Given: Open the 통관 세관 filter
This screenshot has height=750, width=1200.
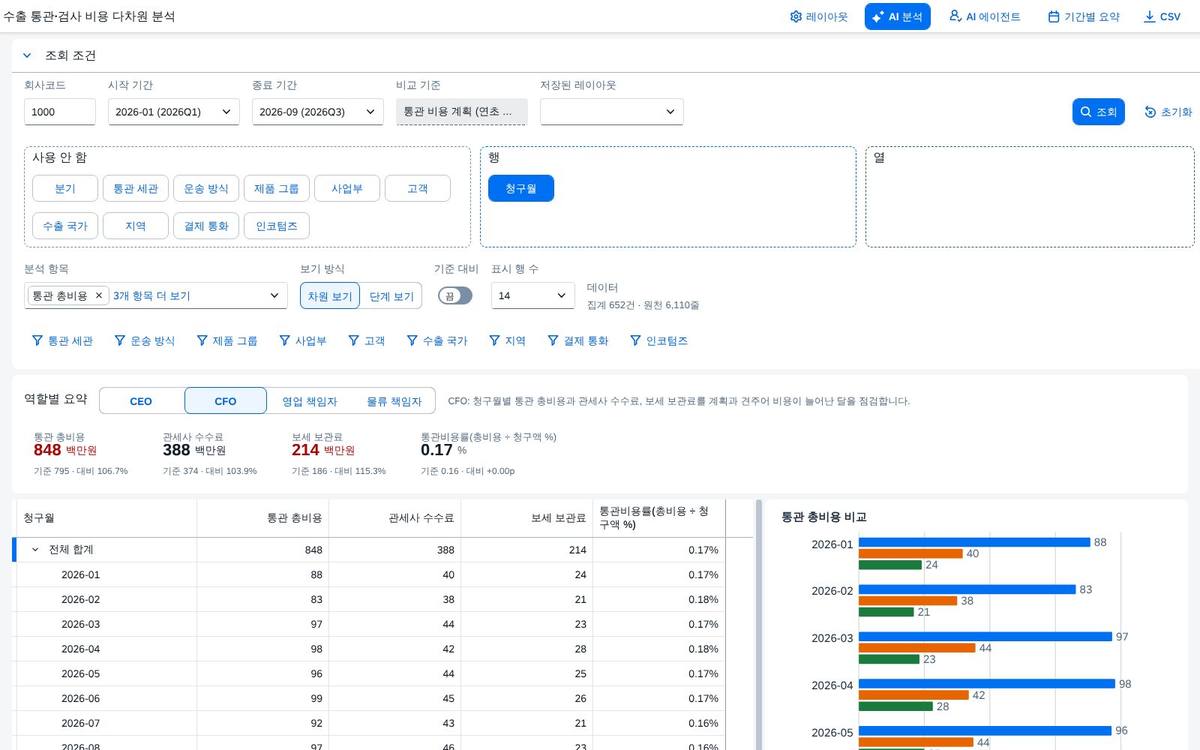Looking at the screenshot, I should [x=62, y=341].
